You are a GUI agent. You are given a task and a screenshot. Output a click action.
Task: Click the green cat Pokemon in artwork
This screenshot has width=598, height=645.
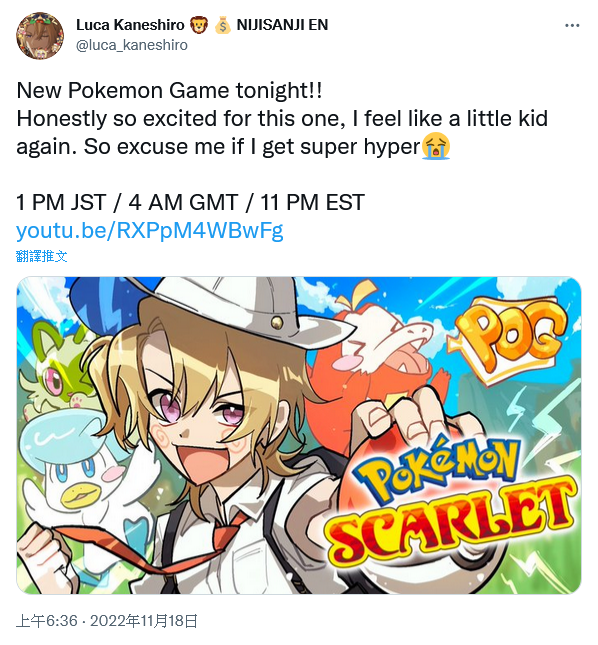[x=62, y=366]
